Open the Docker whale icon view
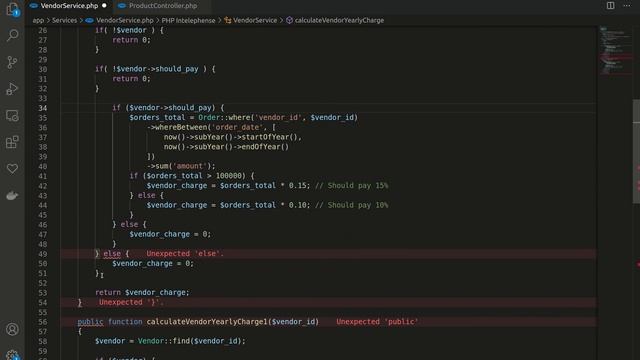The height and width of the screenshot is (360, 640). [12, 196]
